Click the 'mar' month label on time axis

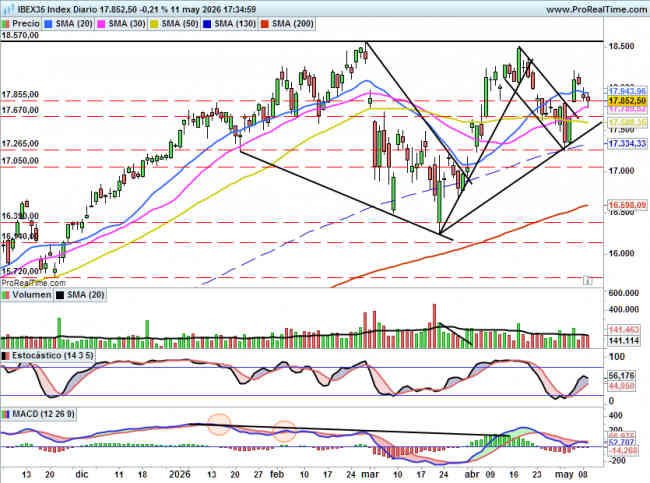[x=370, y=474]
